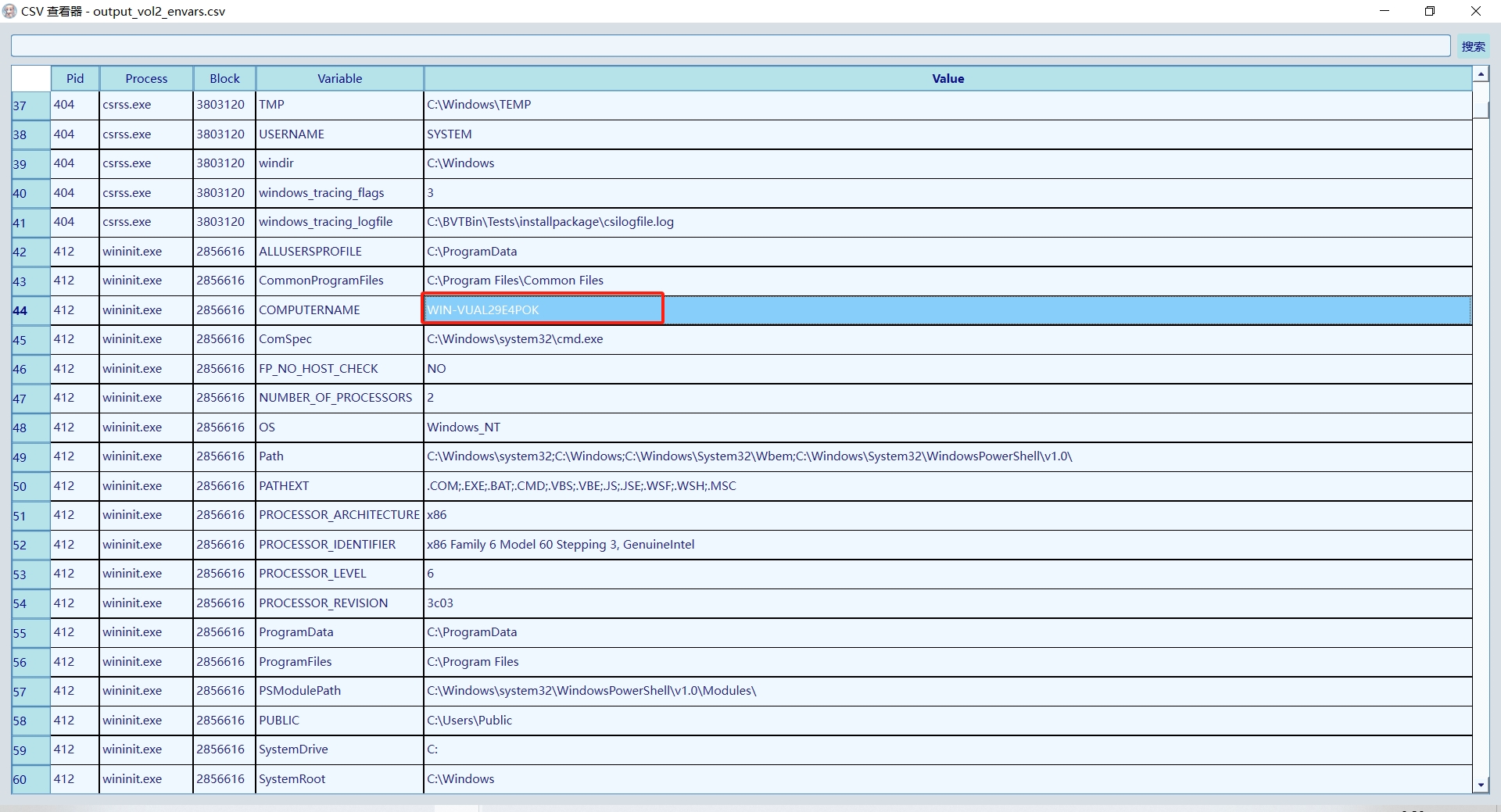
Task: Select the SYSTEM value cell
Action: tap(948, 134)
